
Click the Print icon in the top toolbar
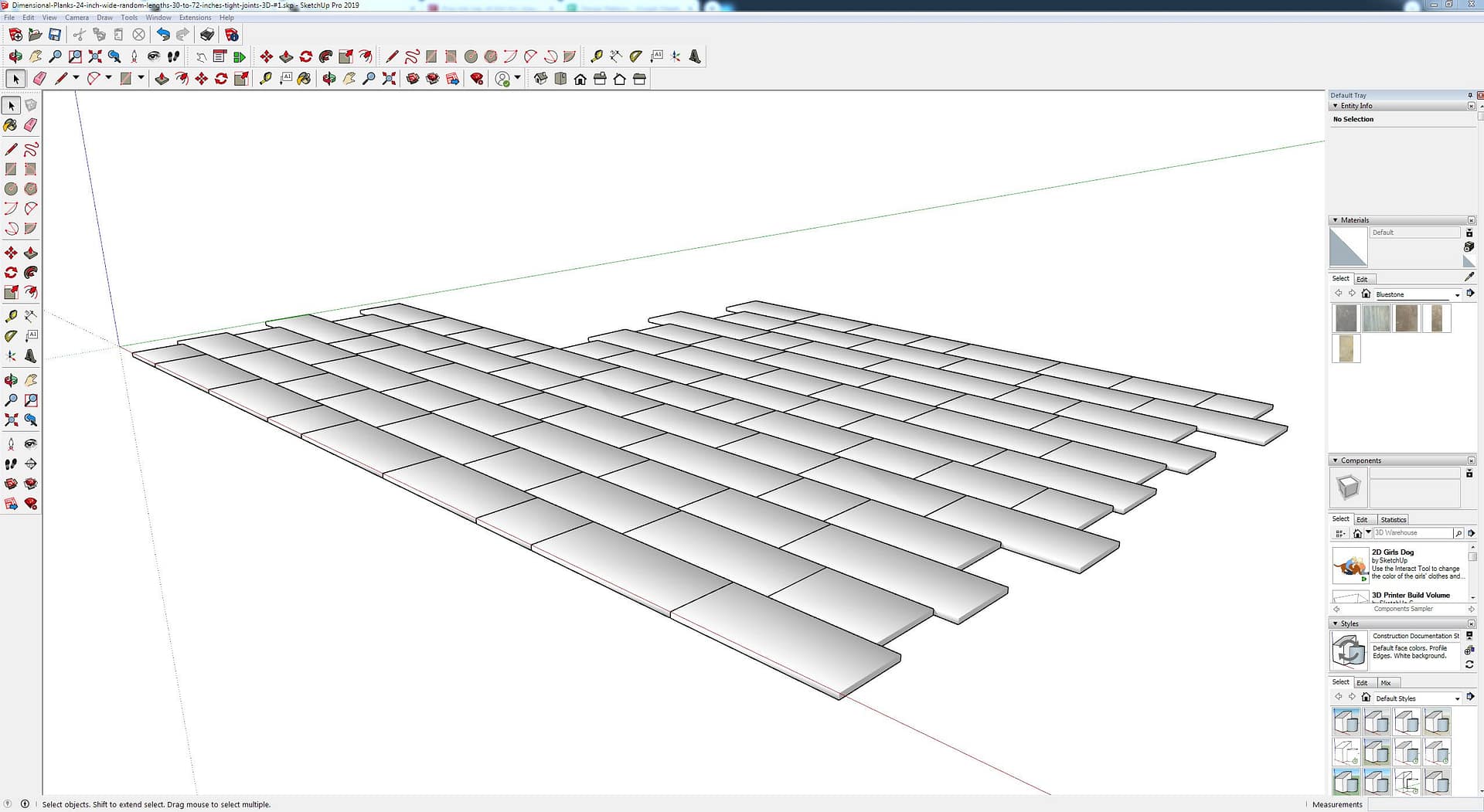206,35
